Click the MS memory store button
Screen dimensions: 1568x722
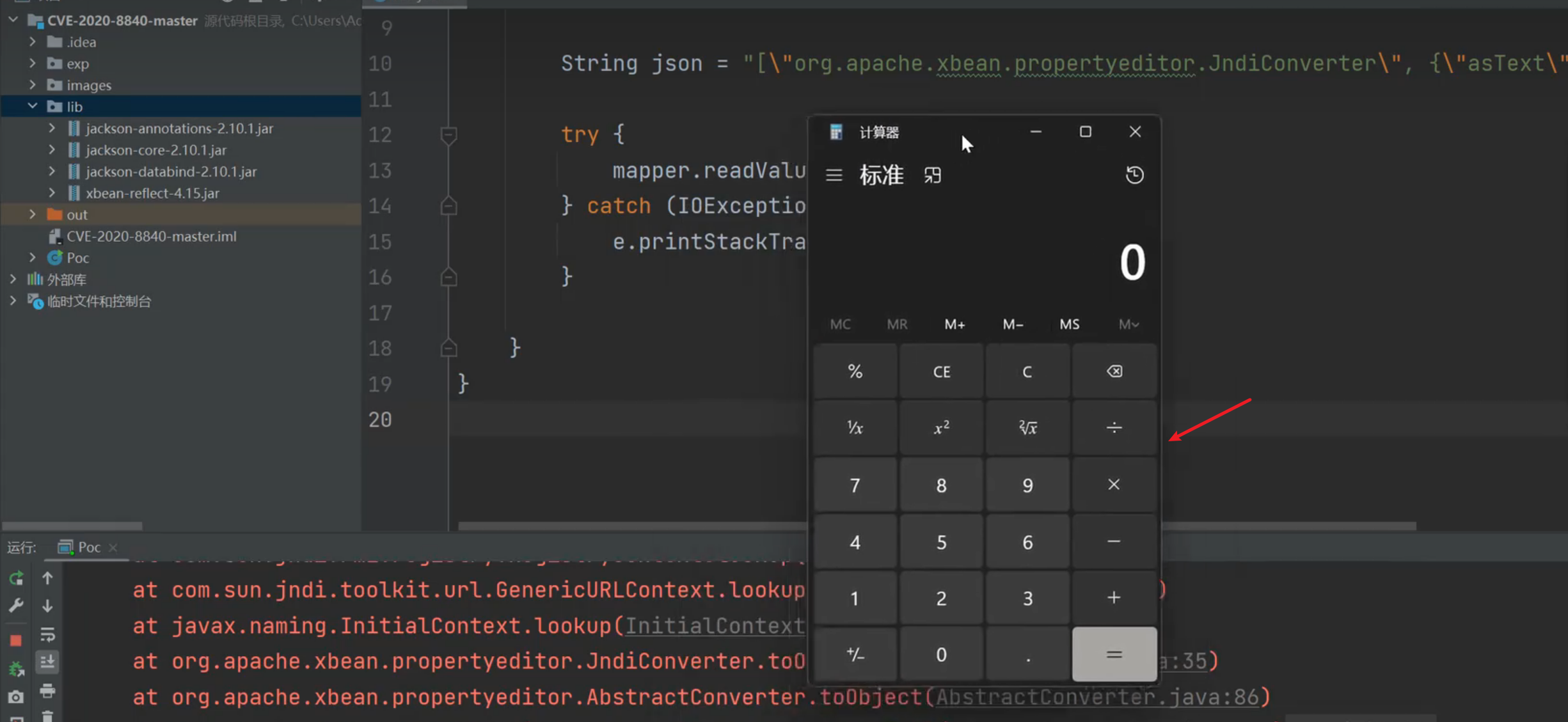tap(1069, 324)
